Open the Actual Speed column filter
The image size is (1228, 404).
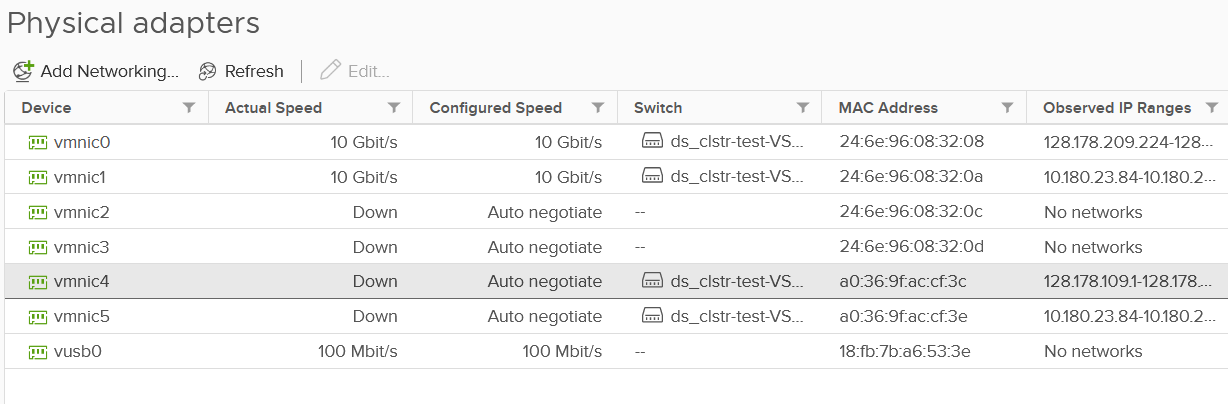click(394, 108)
